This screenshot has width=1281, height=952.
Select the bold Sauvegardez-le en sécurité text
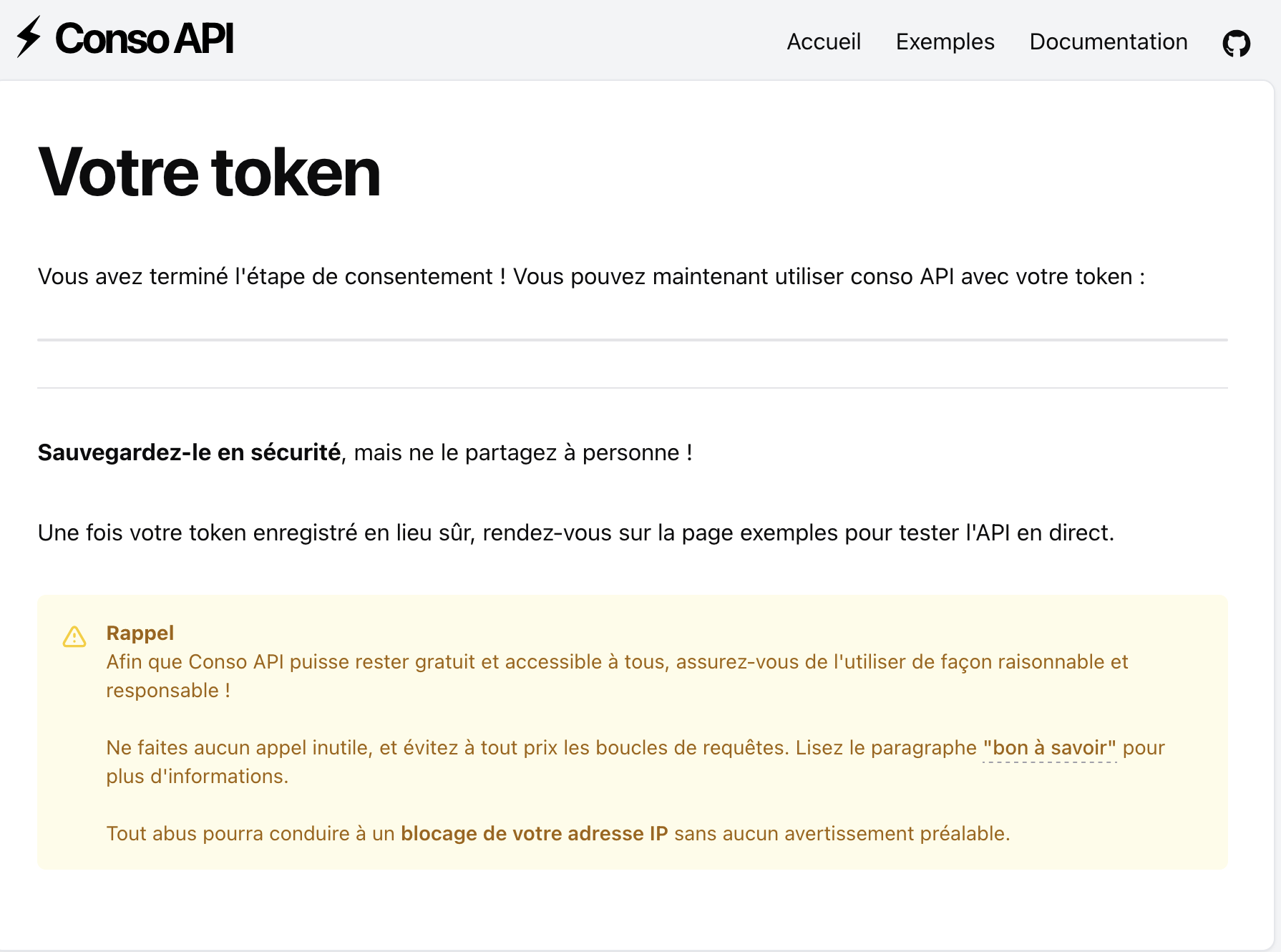coord(189,452)
